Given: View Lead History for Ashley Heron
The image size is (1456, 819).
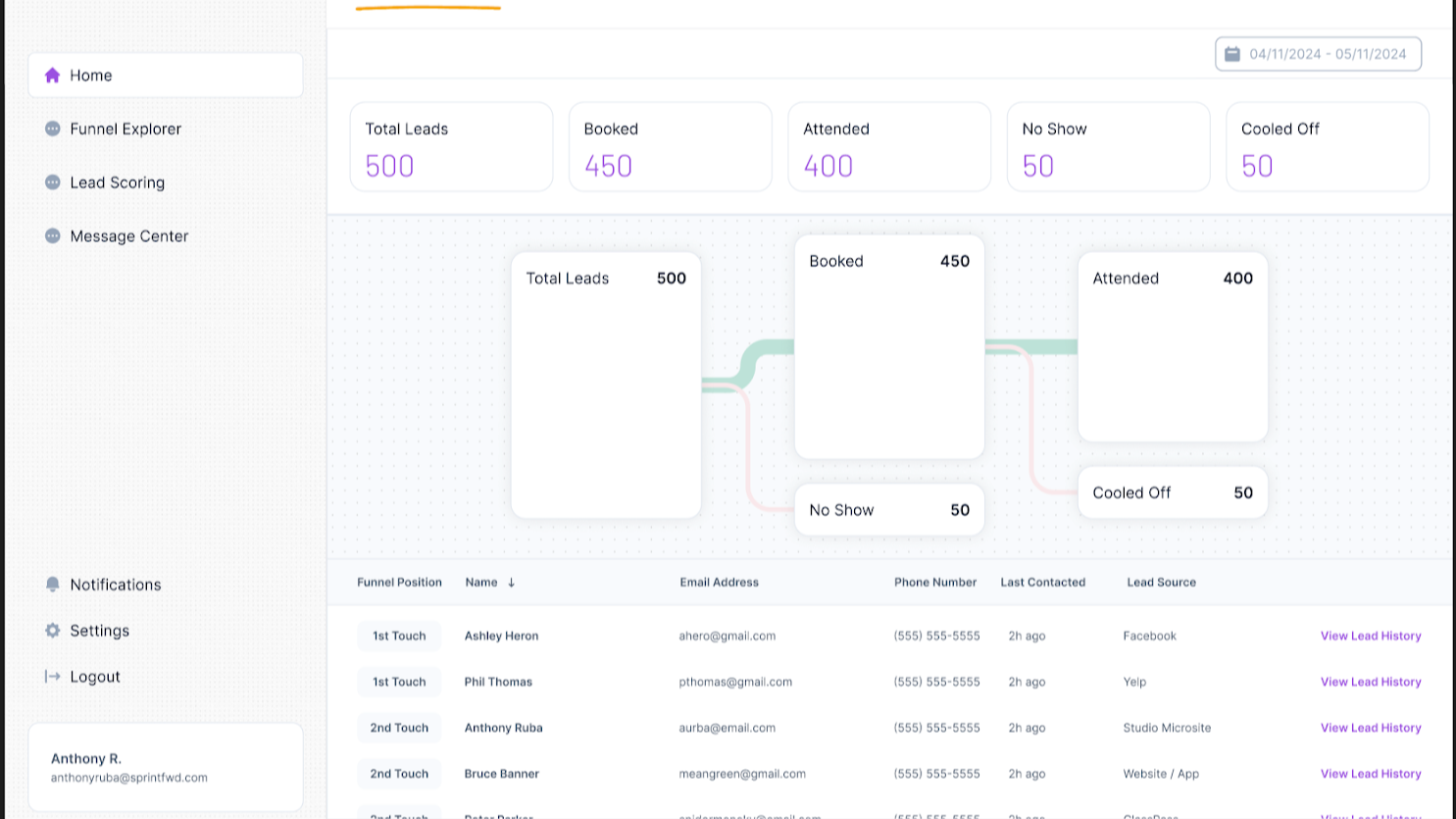Looking at the screenshot, I should (x=1370, y=636).
